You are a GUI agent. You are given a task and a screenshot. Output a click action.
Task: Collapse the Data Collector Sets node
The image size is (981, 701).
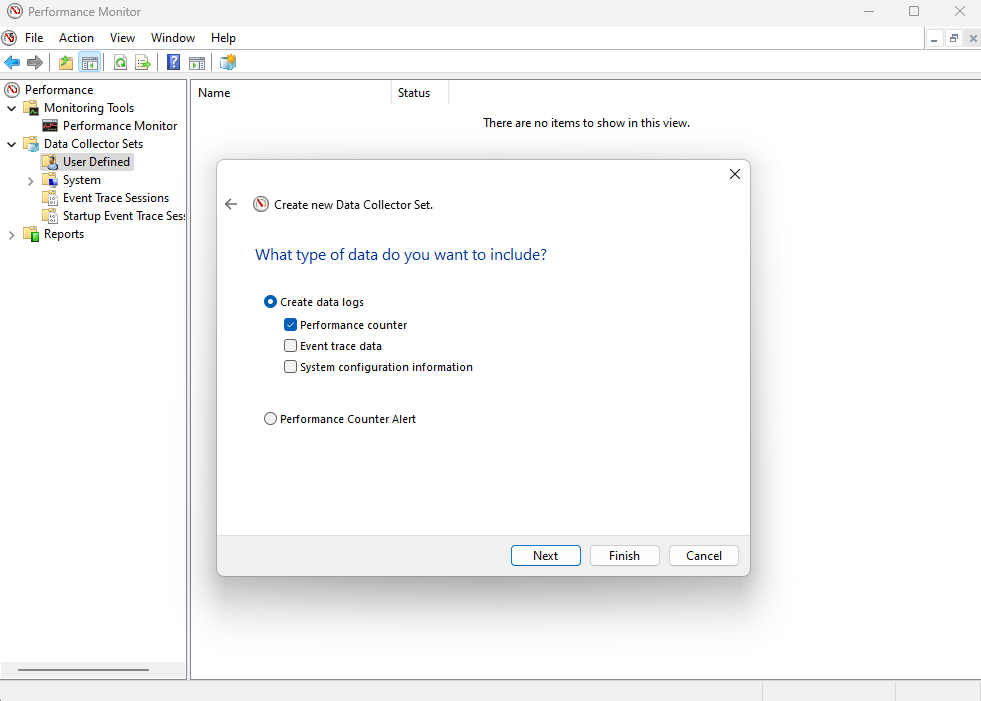12,144
